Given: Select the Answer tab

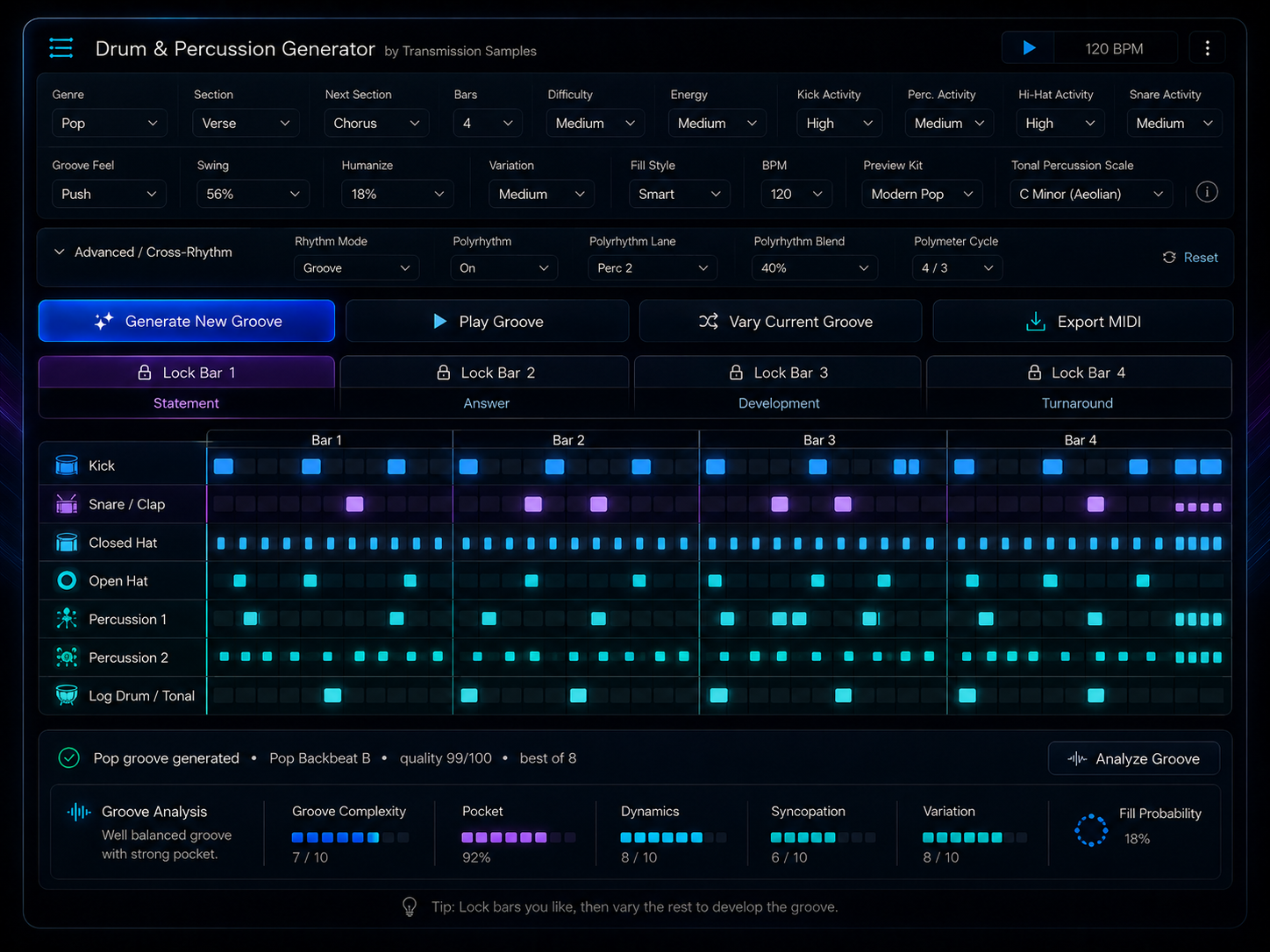Looking at the screenshot, I should coord(486,403).
